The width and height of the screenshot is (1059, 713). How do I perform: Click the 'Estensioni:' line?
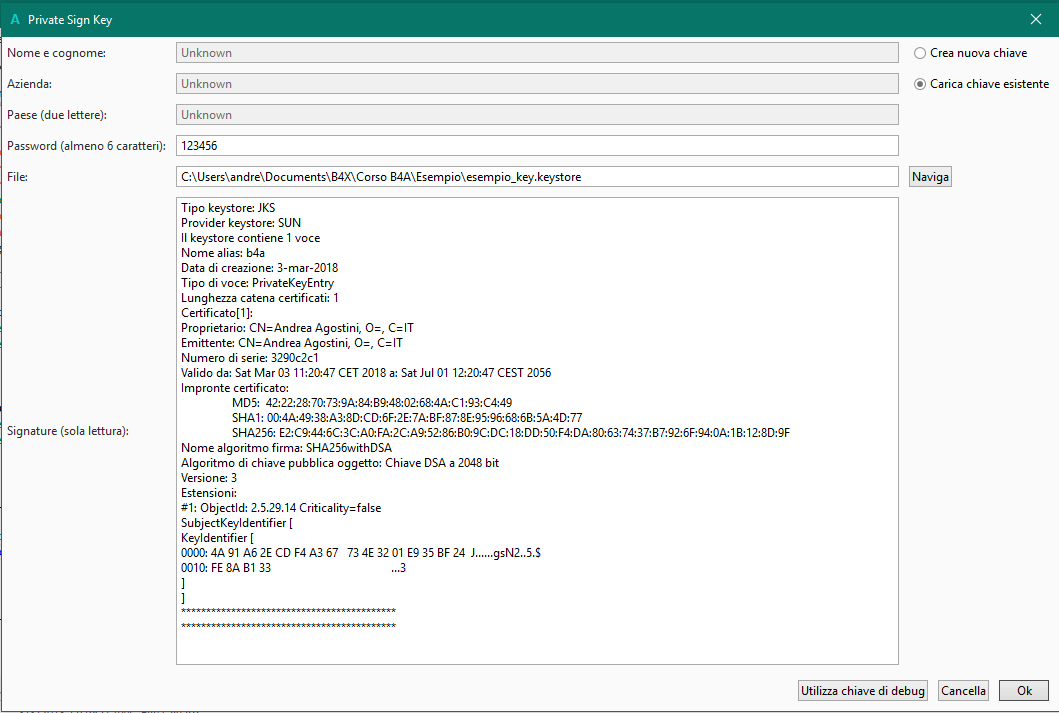[x=209, y=493]
